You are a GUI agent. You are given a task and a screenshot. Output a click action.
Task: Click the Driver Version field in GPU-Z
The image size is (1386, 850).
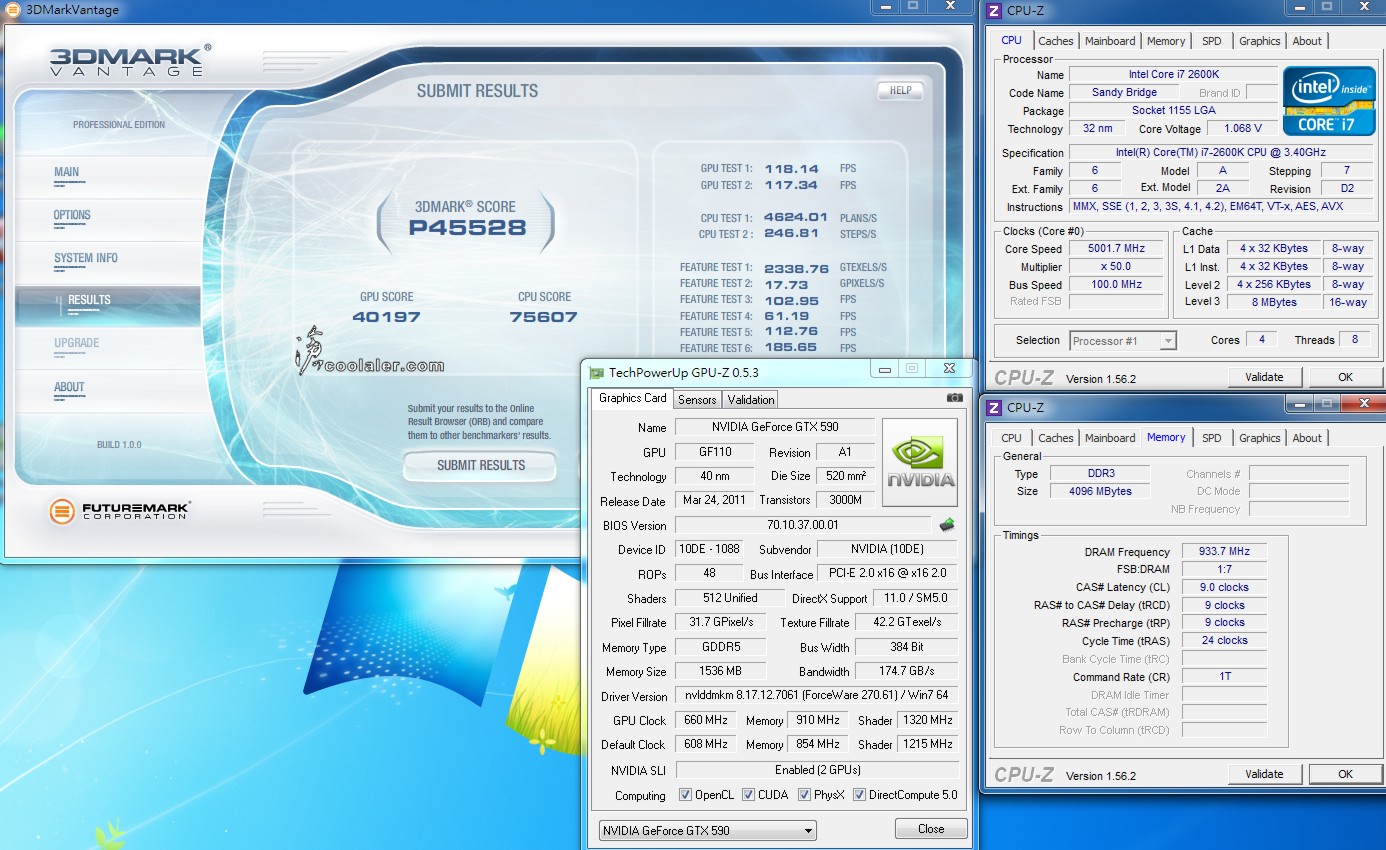coord(817,696)
